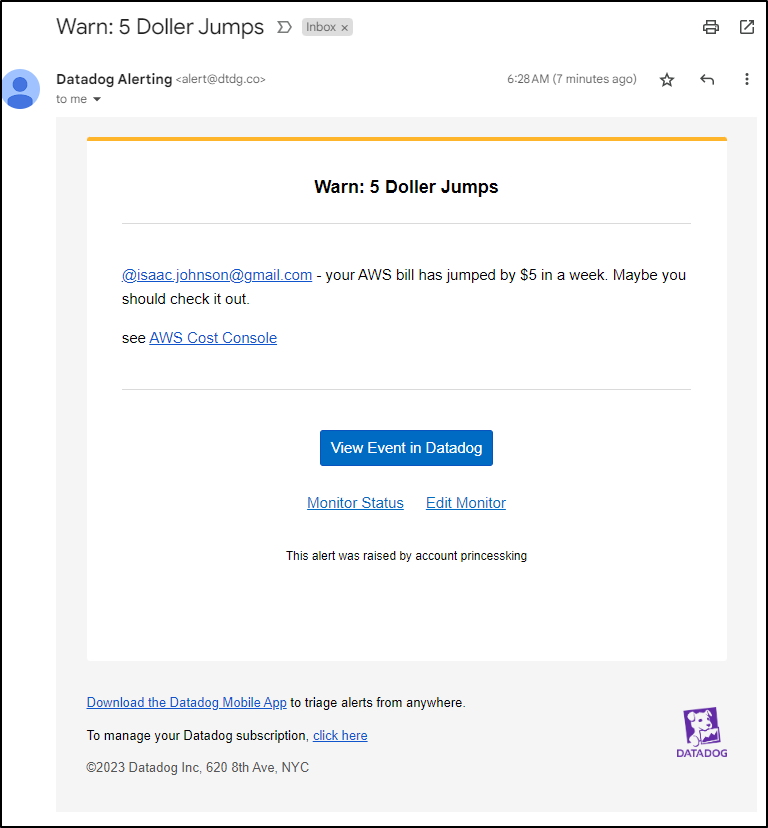Click the bold 'Warn: 5 Doller Jumps' heading
This screenshot has width=768, height=828.
(406, 187)
